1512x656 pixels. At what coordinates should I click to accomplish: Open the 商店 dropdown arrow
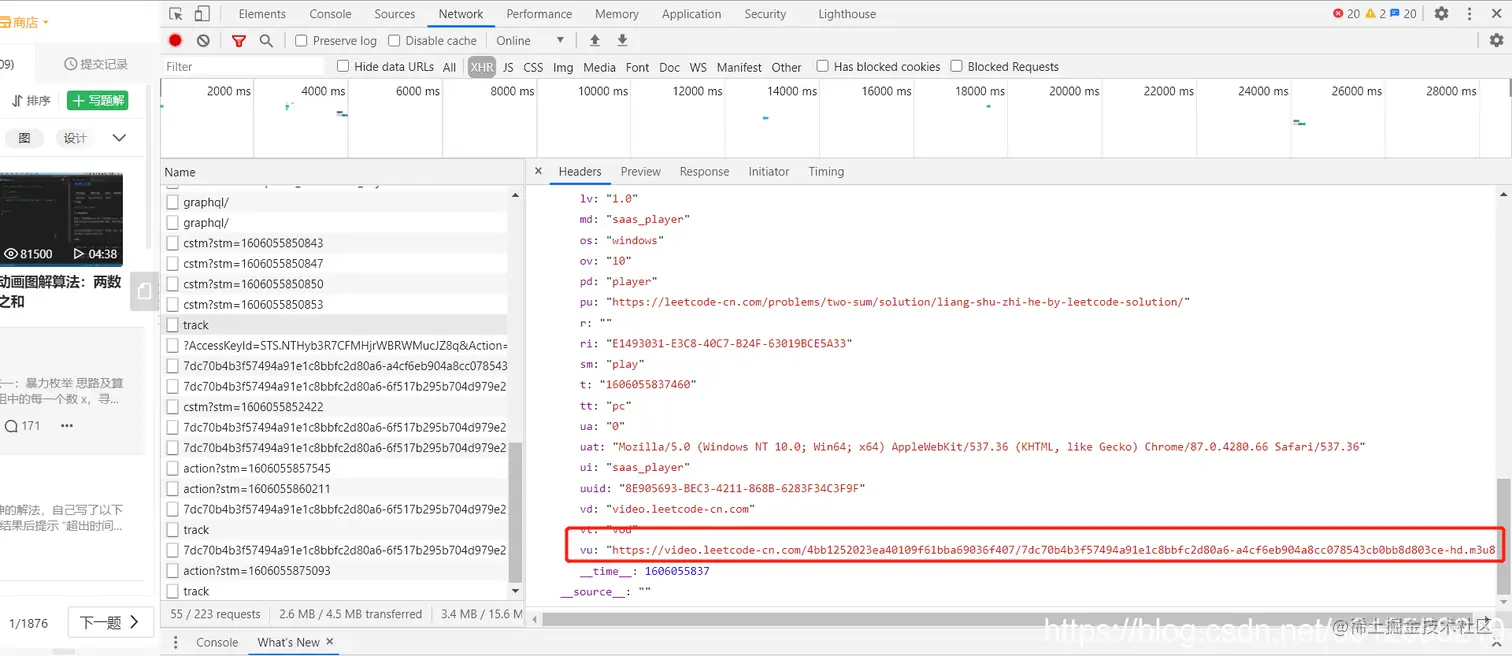click(x=45, y=22)
